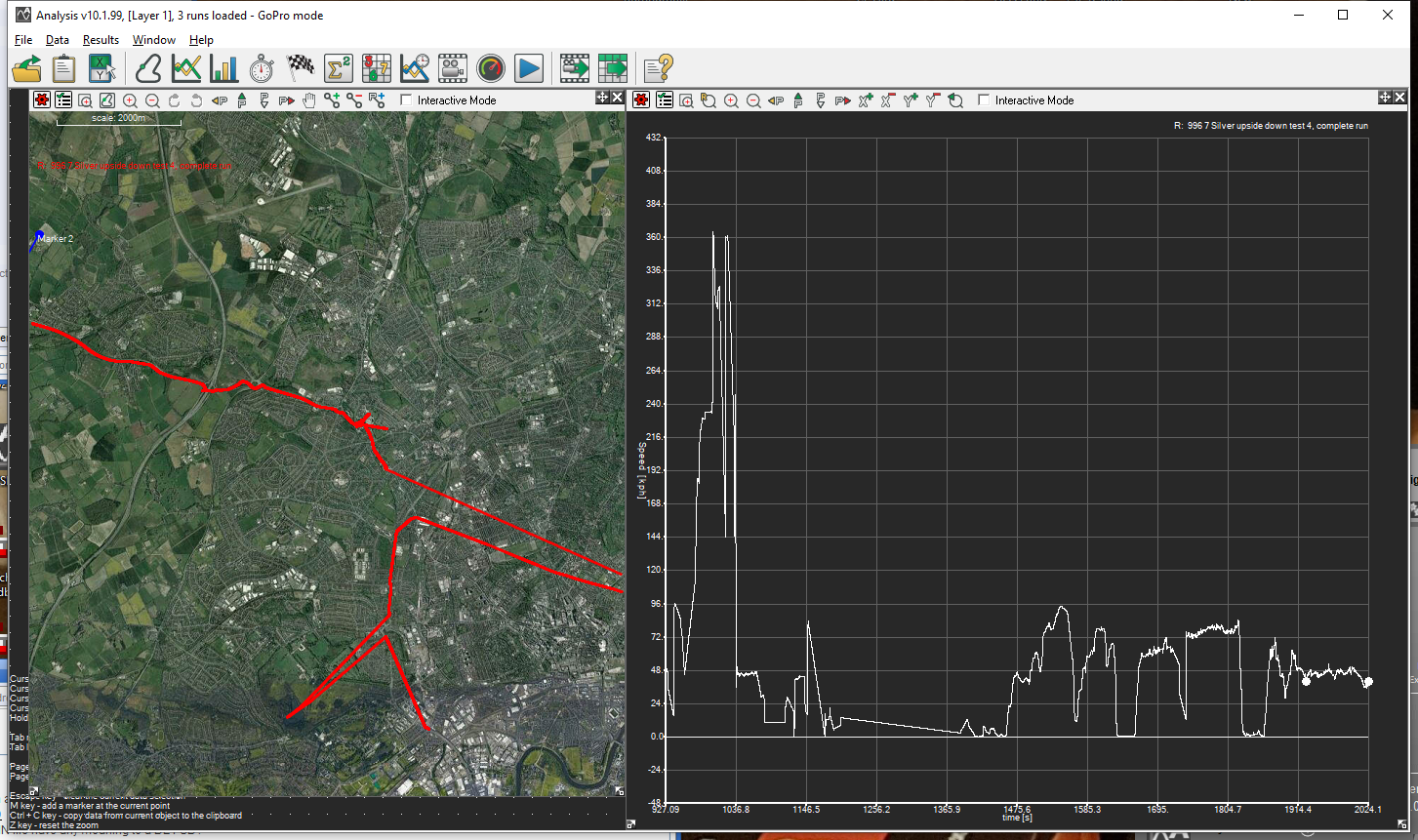
Task: Enable Interactive Mode on the graph panel
Action: click(984, 100)
